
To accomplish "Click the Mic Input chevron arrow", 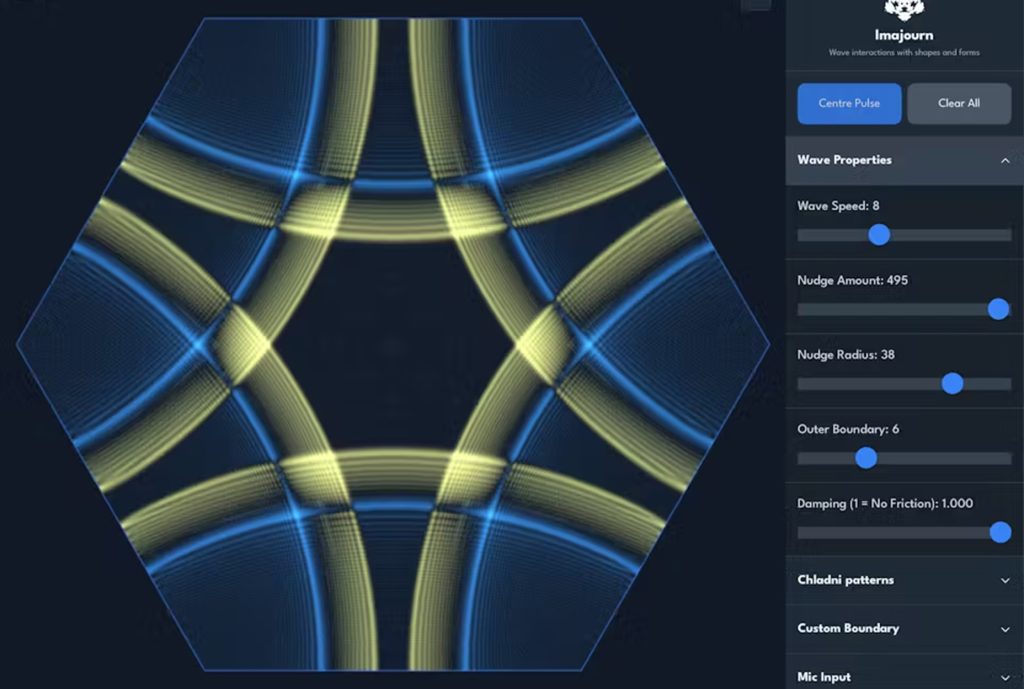I will [x=1005, y=677].
